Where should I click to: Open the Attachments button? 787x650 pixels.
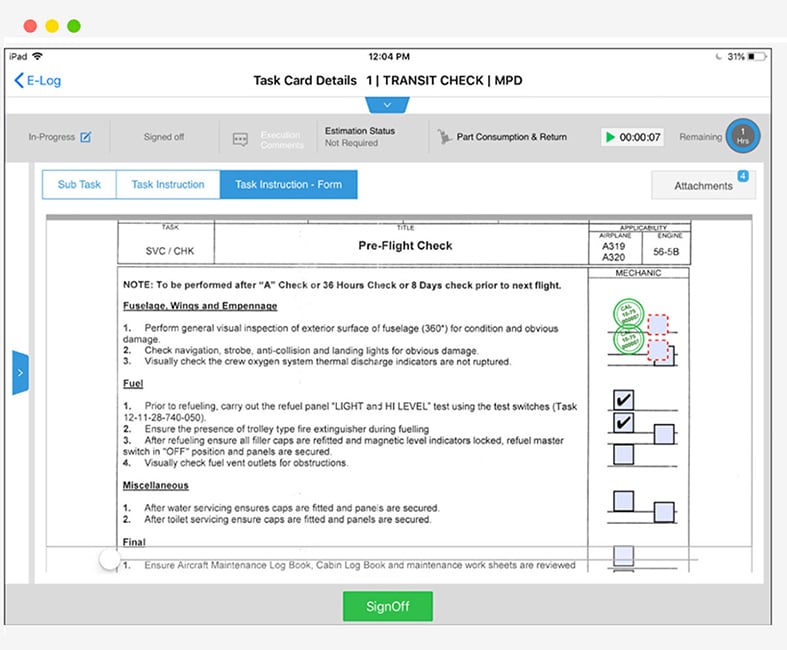(x=703, y=186)
